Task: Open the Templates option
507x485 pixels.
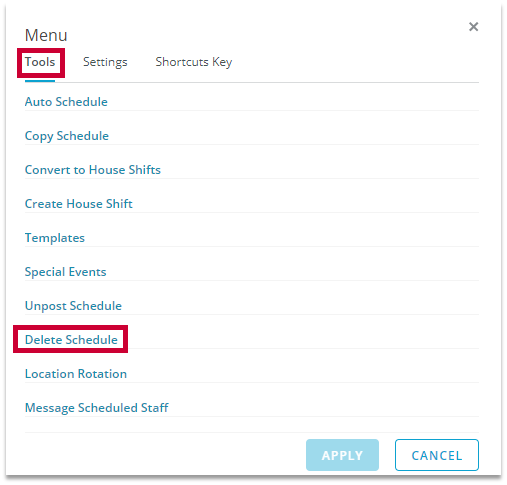Action: point(55,238)
